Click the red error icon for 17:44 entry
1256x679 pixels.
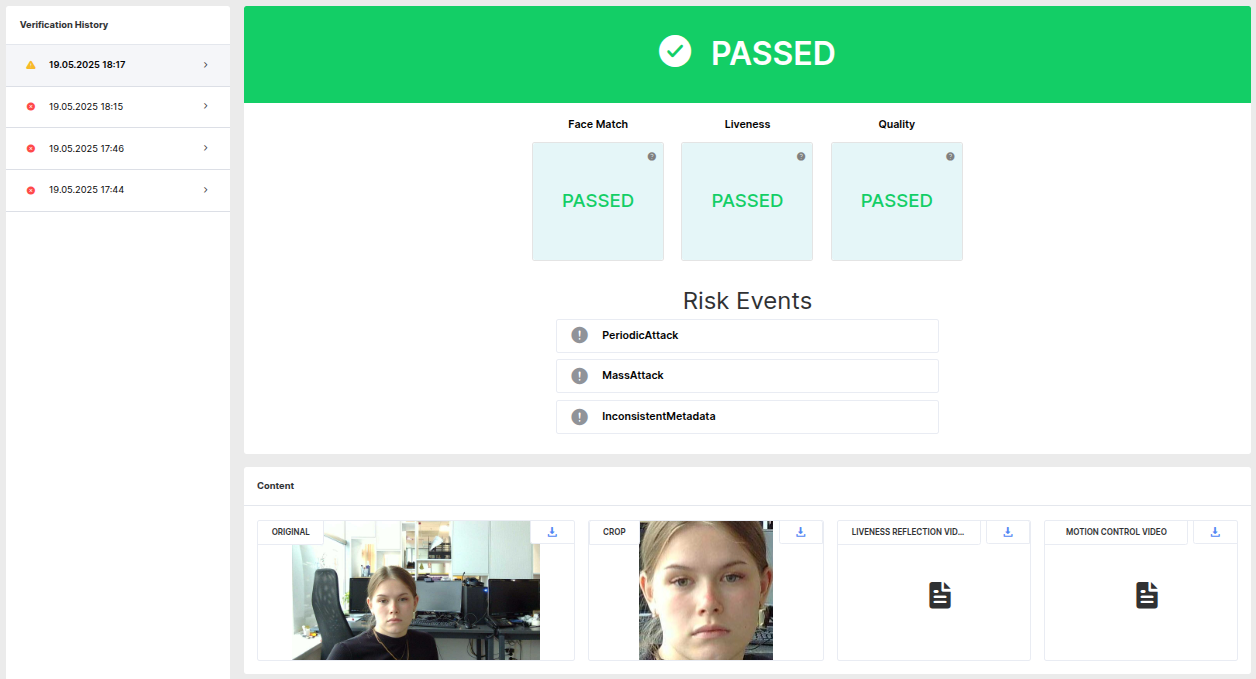tap(30, 190)
